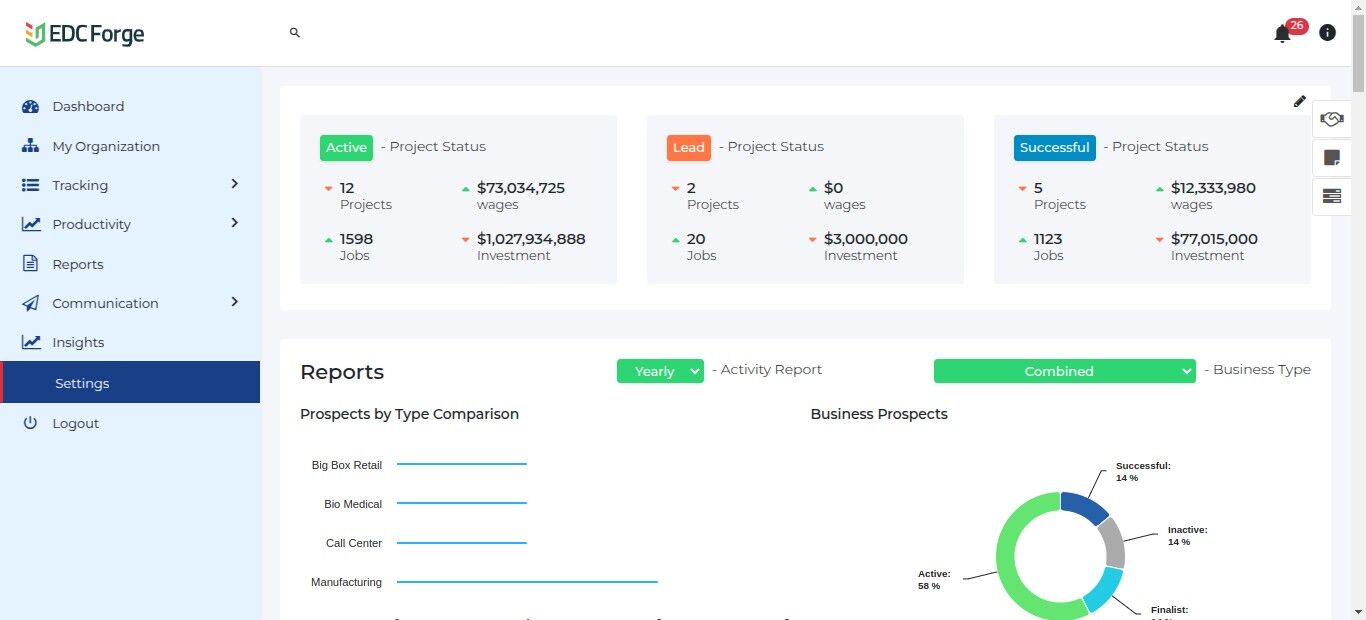Screen dimensions: 1366x620
Task: Expand the Tracking submenu chevron
Action: [x=235, y=184]
